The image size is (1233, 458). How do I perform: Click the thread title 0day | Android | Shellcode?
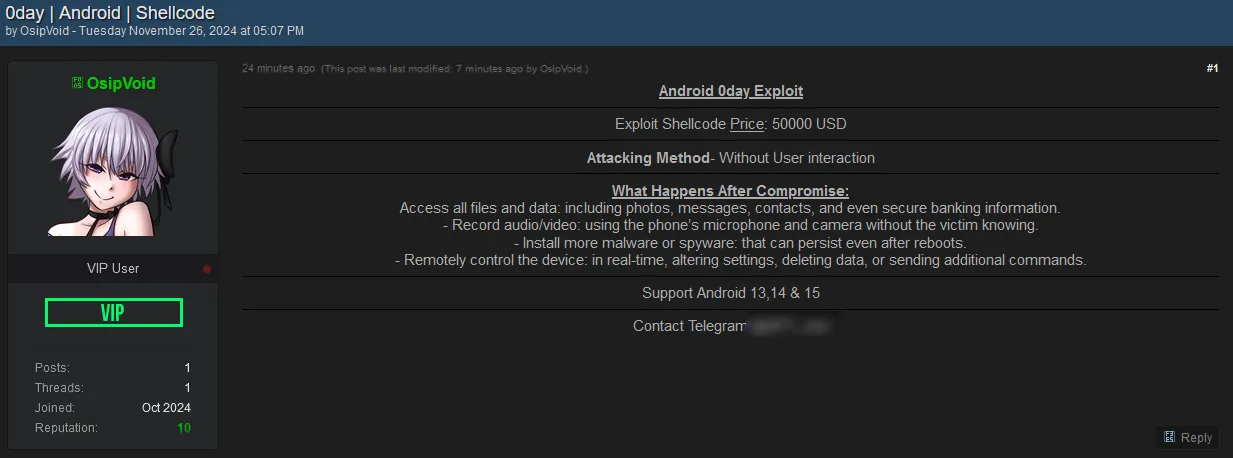coord(110,13)
